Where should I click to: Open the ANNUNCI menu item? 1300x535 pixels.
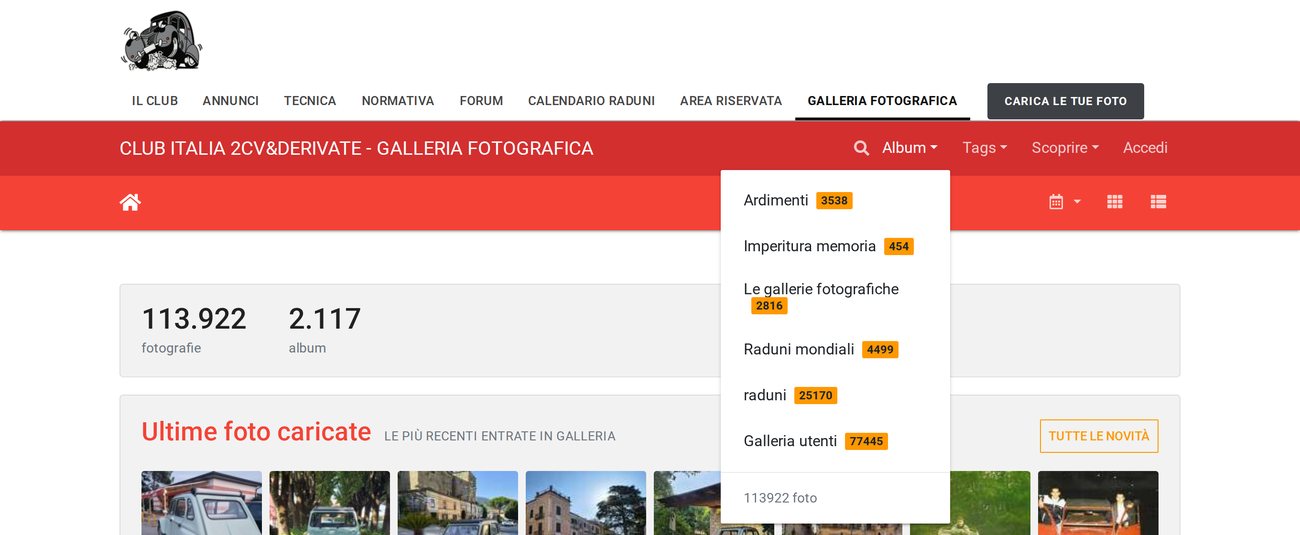[231, 101]
